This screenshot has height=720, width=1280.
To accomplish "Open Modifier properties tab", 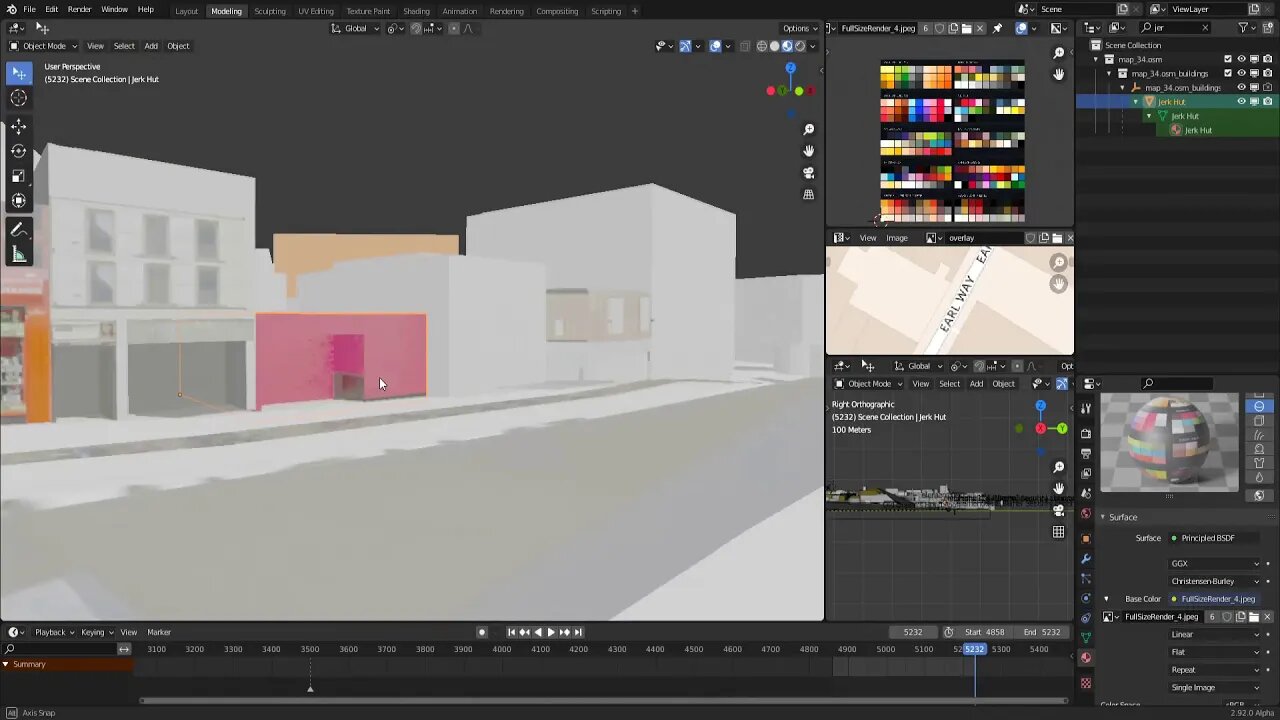I will click(x=1086, y=559).
